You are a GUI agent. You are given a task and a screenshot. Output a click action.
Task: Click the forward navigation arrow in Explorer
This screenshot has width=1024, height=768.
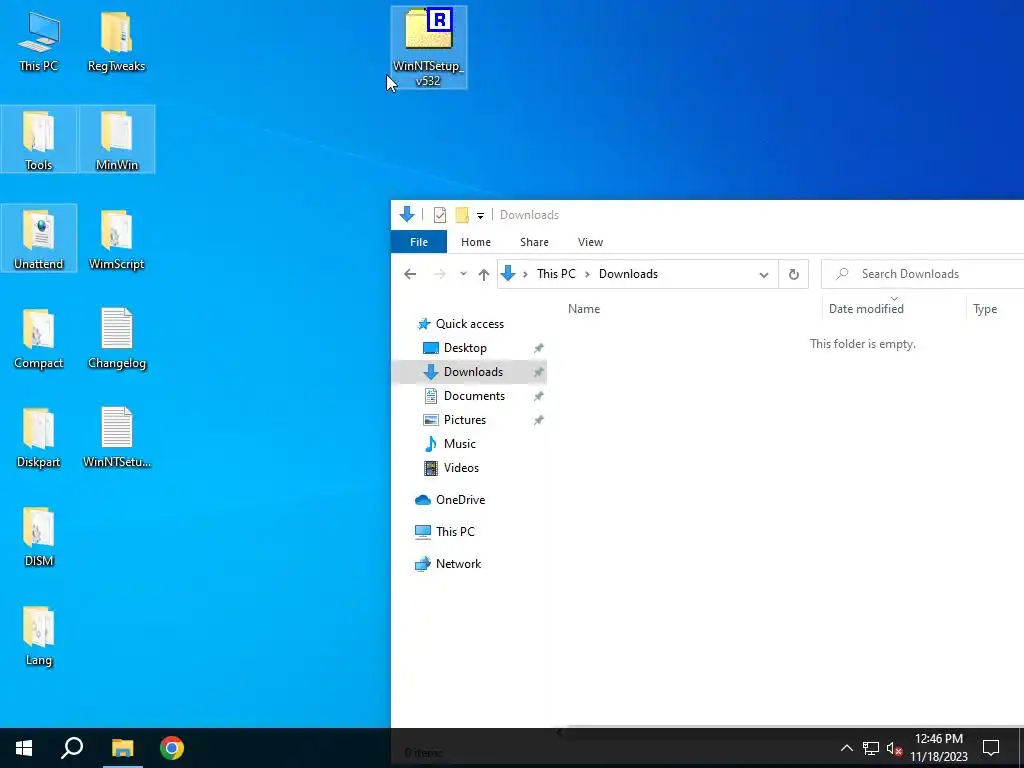(440, 274)
